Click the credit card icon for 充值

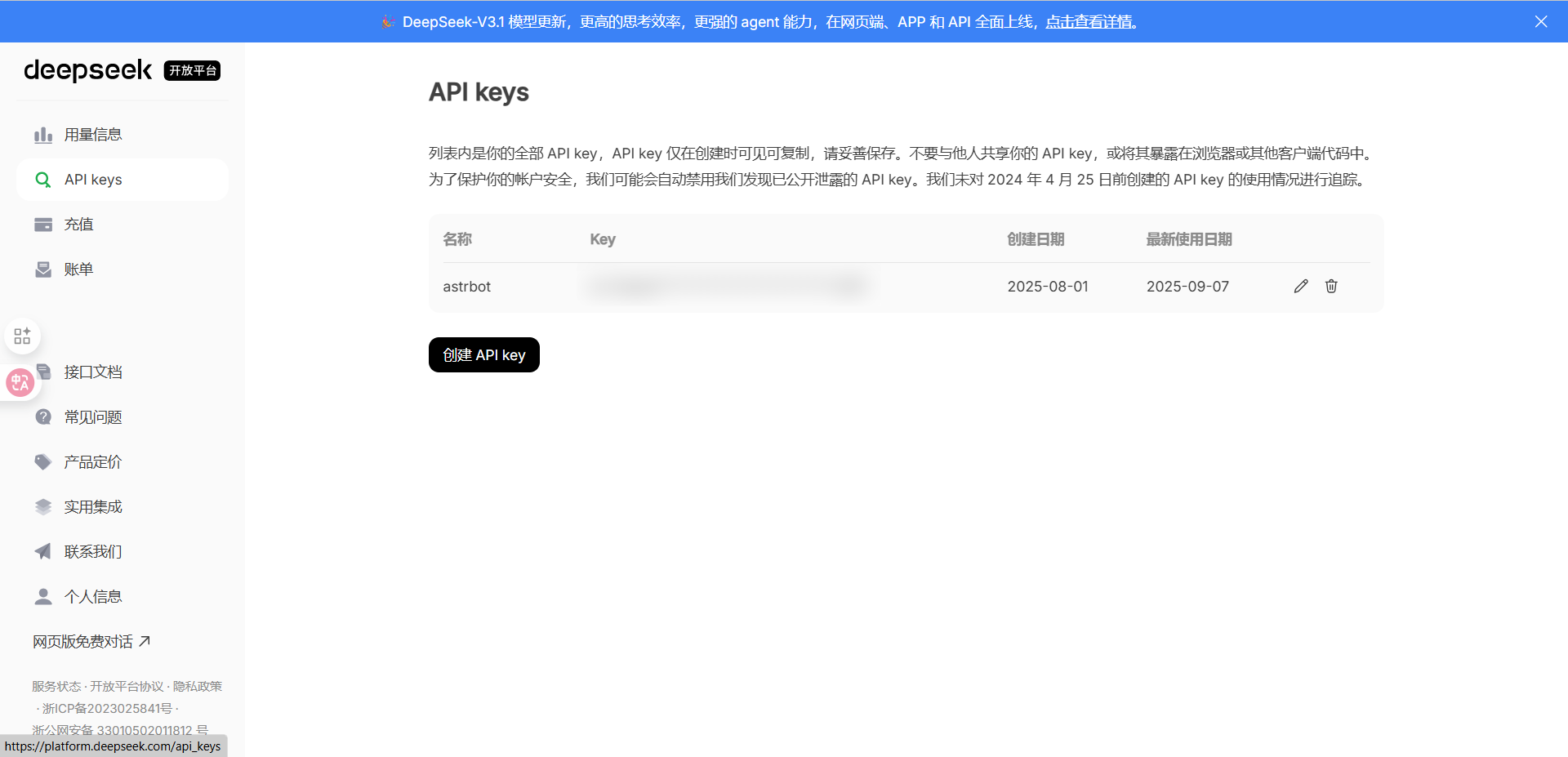click(x=43, y=225)
